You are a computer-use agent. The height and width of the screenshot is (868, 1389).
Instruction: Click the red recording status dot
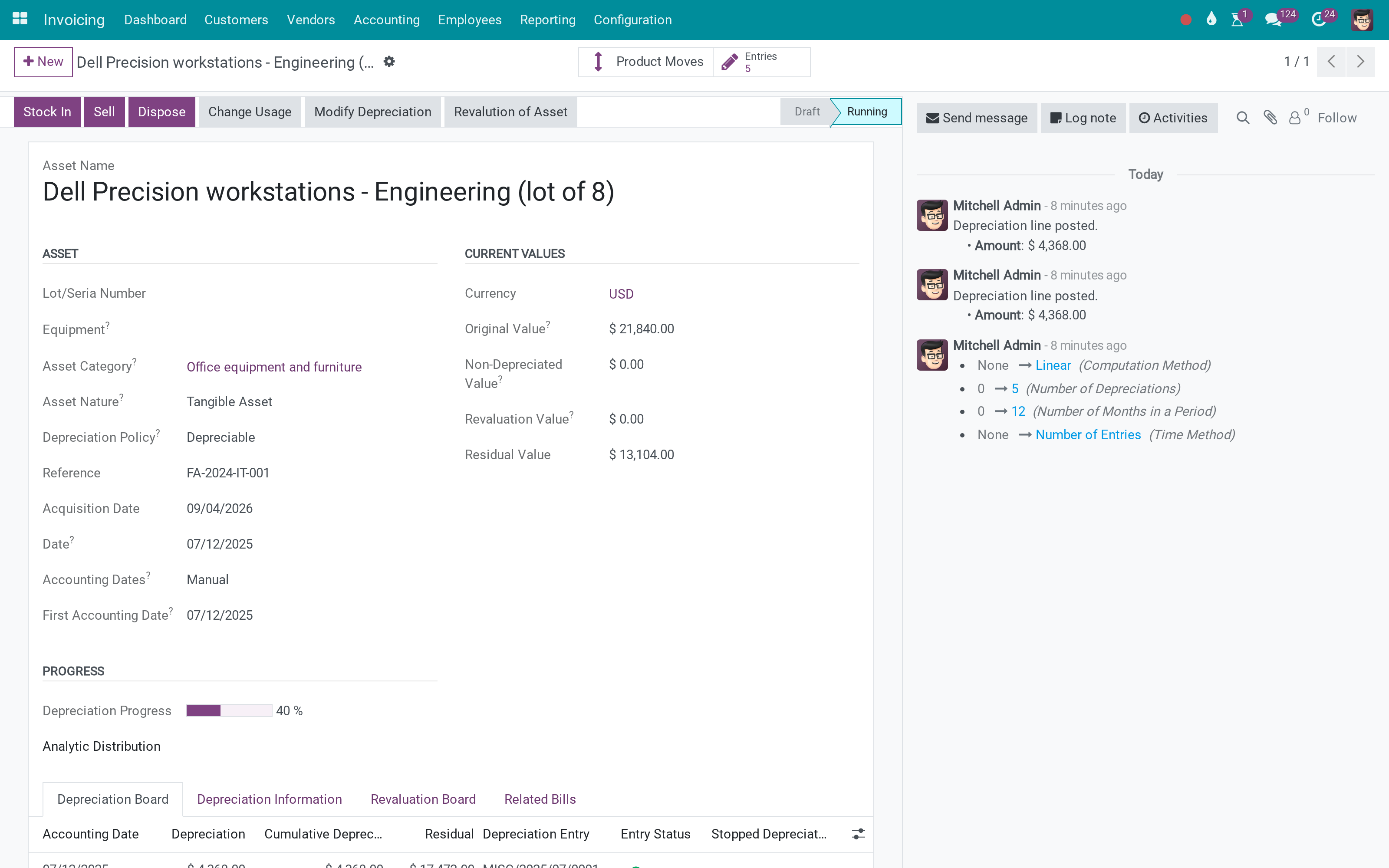click(x=1186, y=20)
